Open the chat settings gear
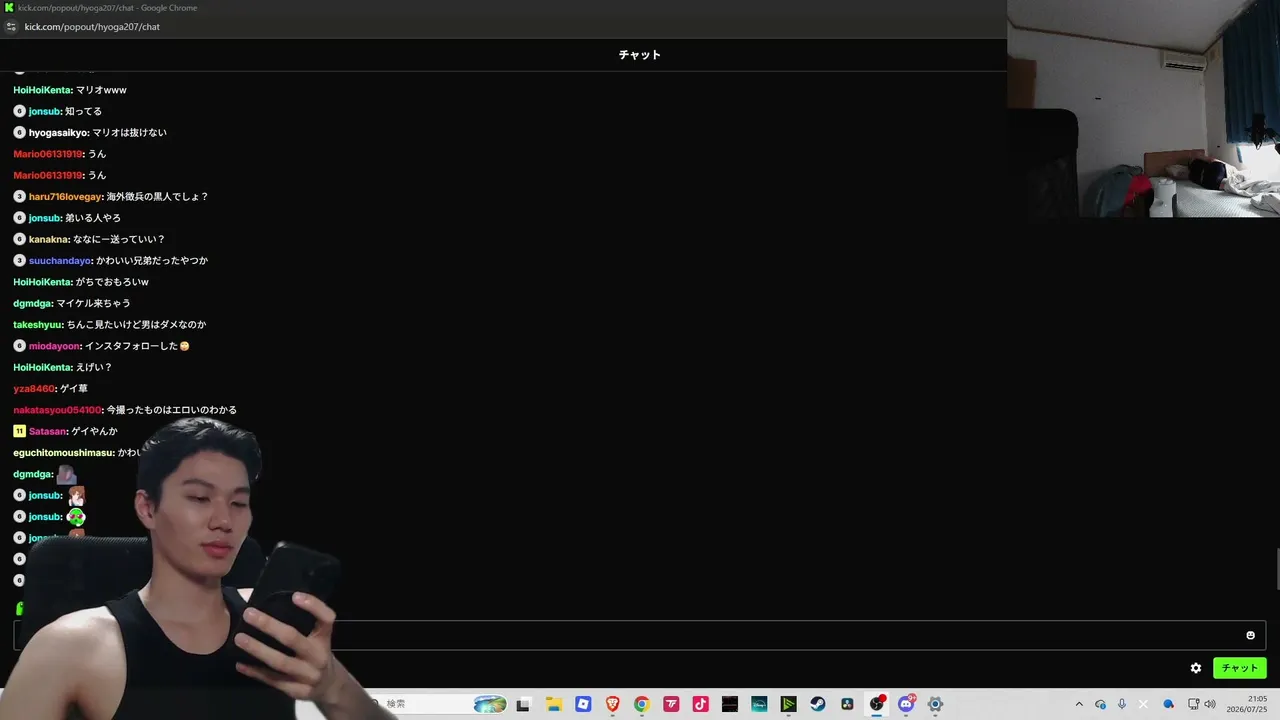The height and width of the screenshot is (720, 1280). point(1195,668)
